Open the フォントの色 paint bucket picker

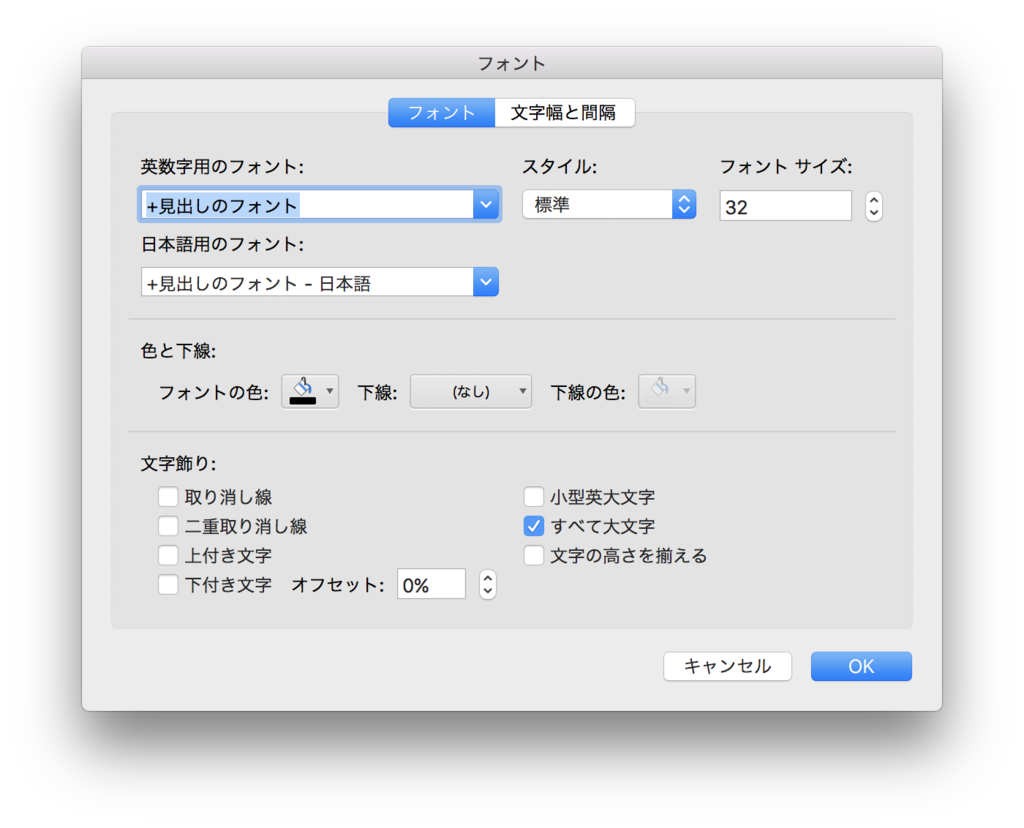310,392
